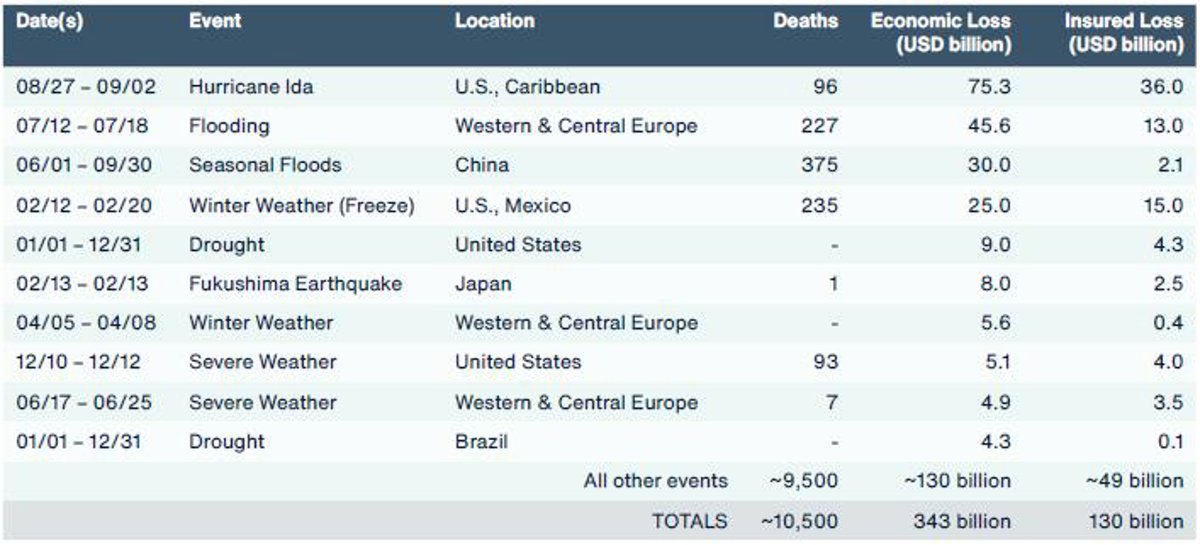
Task: Select the 08/27 – 09/02 date cell
Action: (86, 87)
